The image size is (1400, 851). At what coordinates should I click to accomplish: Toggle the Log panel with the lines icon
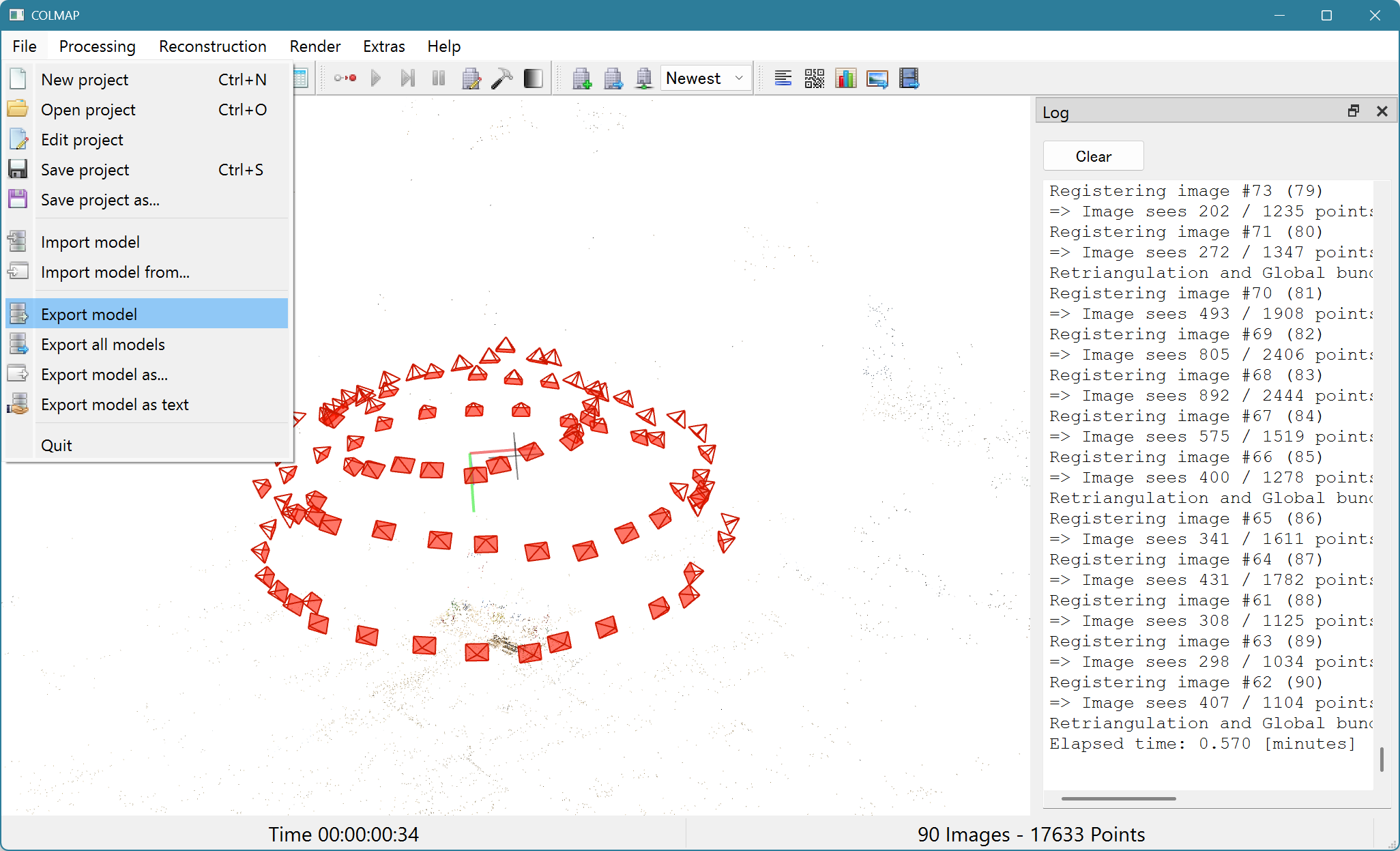[783, 78]
